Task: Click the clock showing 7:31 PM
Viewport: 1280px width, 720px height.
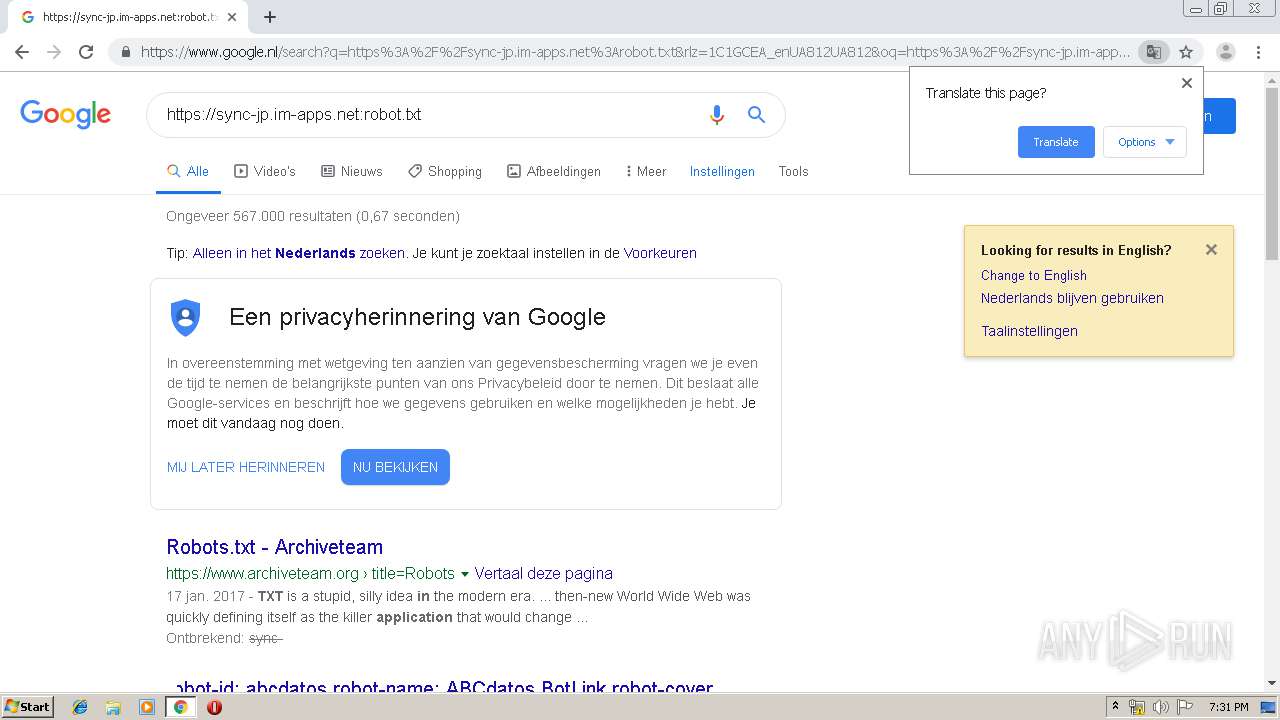Action: point(1228,707)
